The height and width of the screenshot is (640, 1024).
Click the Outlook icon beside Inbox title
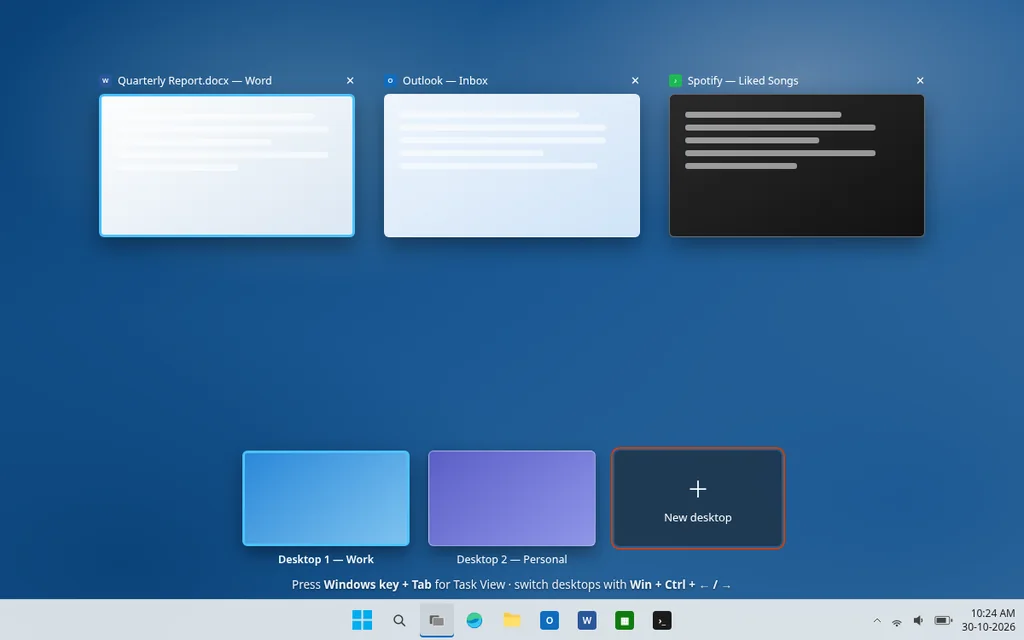[390, 80]
